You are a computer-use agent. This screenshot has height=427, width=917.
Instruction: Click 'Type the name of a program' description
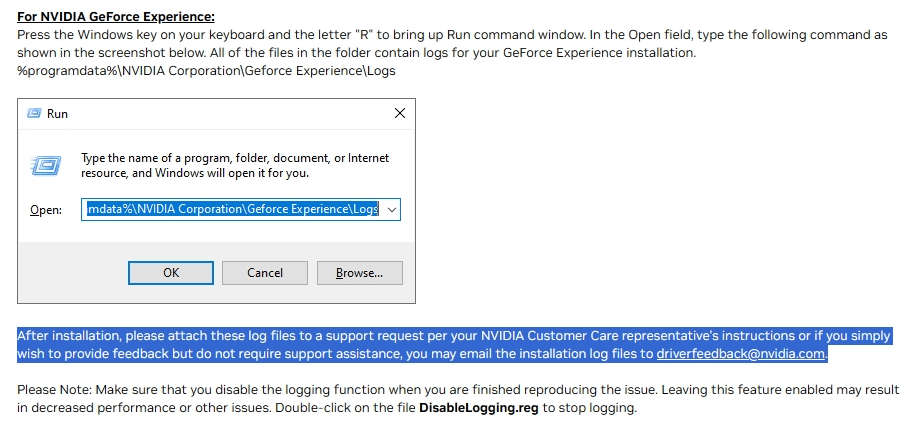coord(235,166)
